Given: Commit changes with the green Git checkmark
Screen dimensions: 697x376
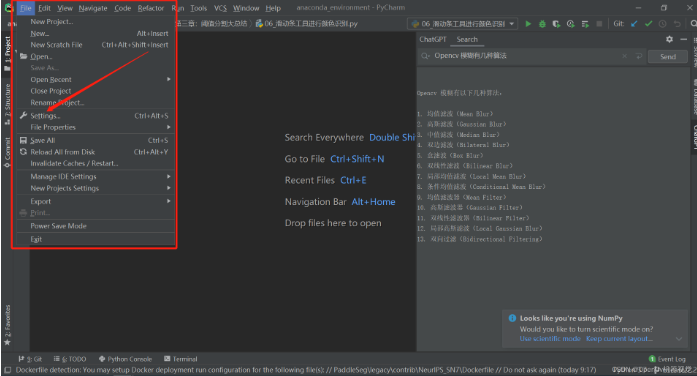Looking at the screenshot, I should pos(649,24).
